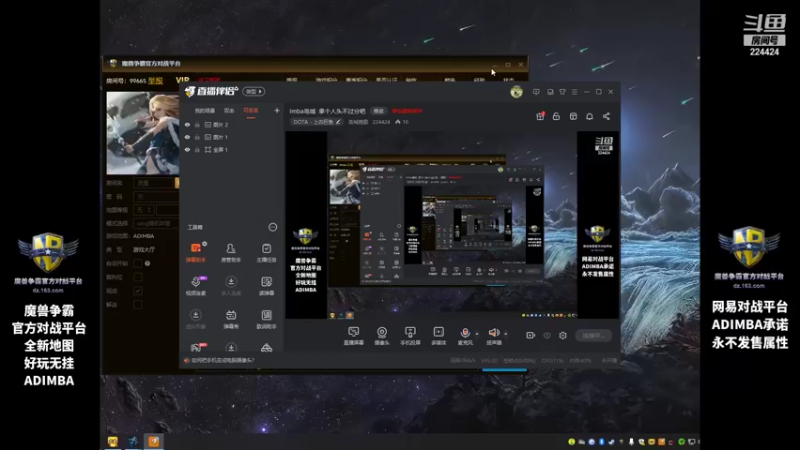The height and width of the screenshot is (450, 800).
Task: Click the share icon at top right of room info
Action: click(606, 116)
